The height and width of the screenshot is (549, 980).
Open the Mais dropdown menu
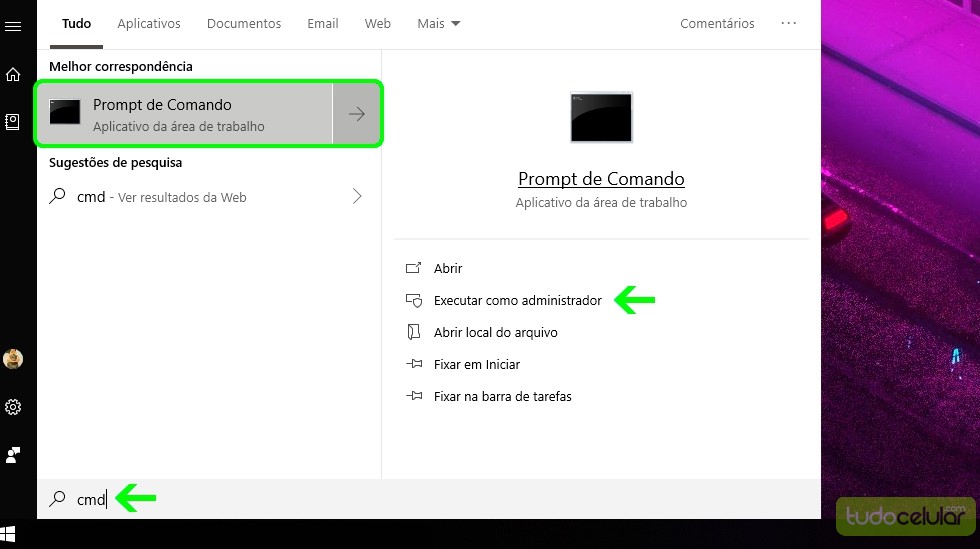coord(439,24)
